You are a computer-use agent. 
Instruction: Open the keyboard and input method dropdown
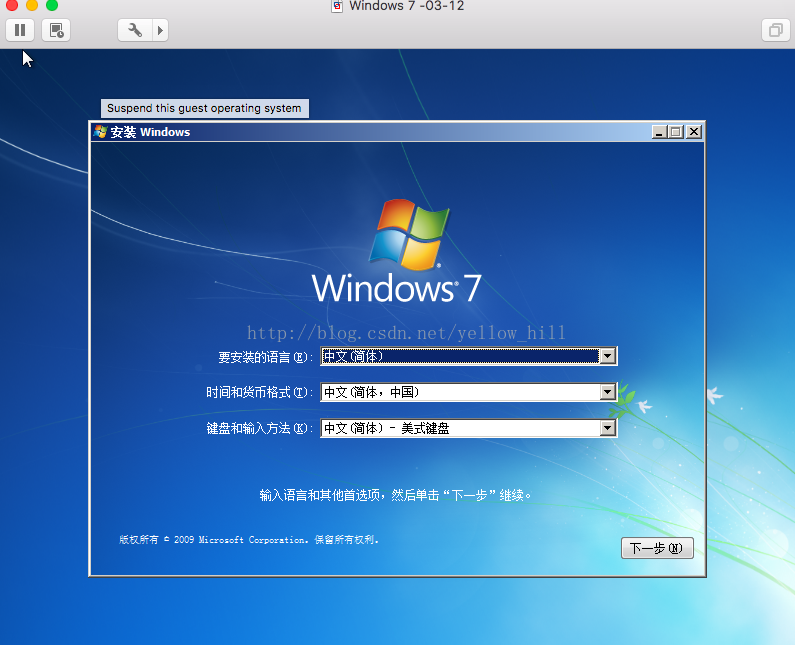coord(607,428)
